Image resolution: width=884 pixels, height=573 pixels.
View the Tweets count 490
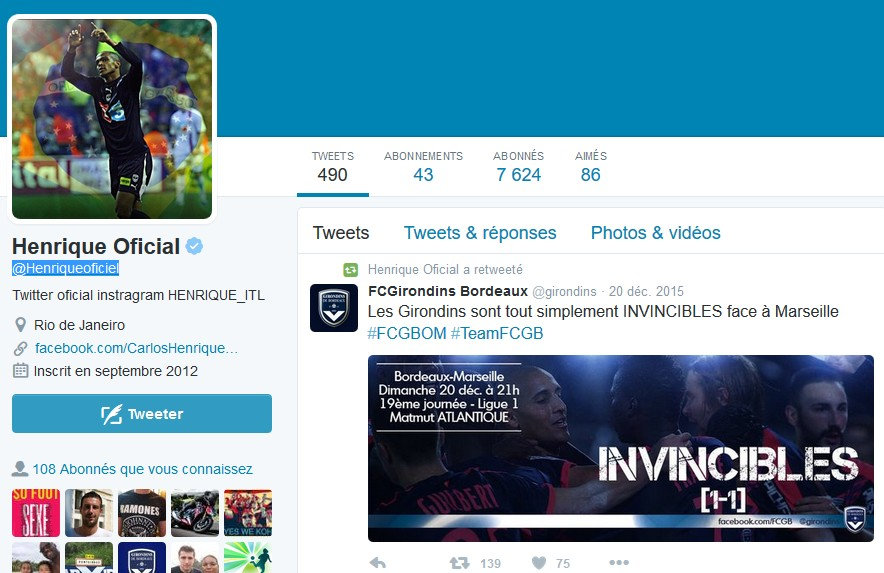tap(333, 167)
